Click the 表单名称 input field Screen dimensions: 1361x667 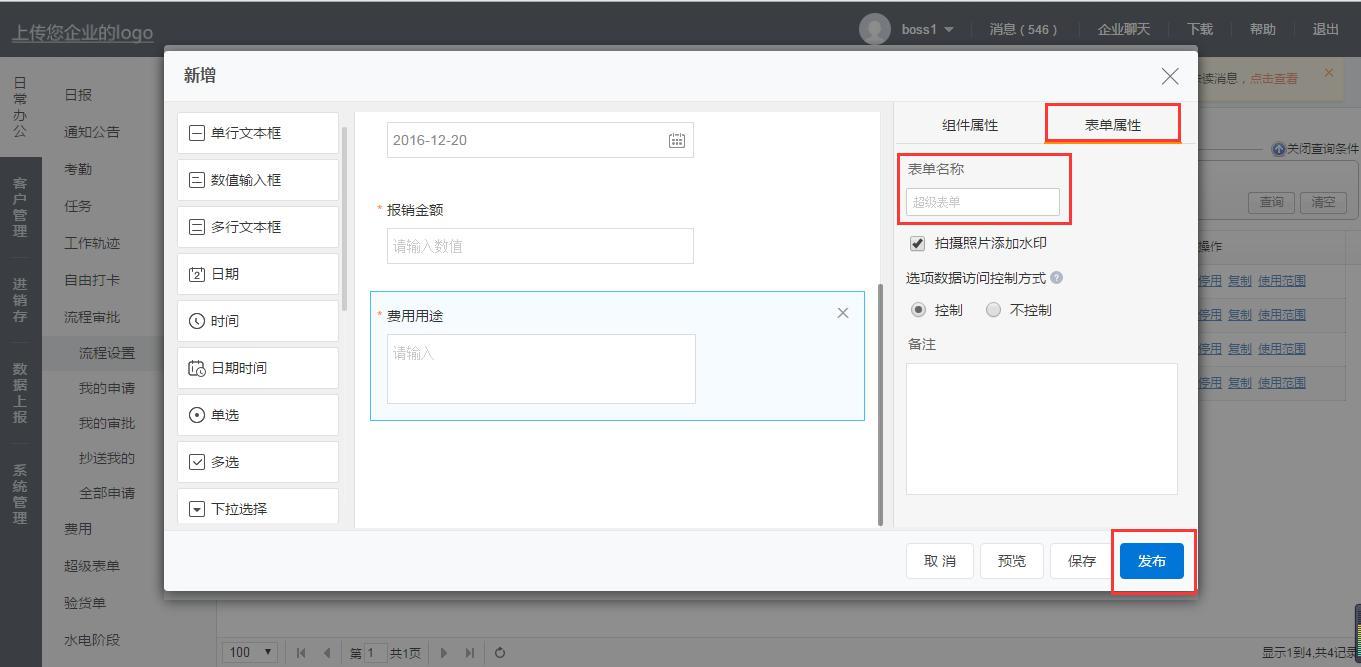click(982, 202)
